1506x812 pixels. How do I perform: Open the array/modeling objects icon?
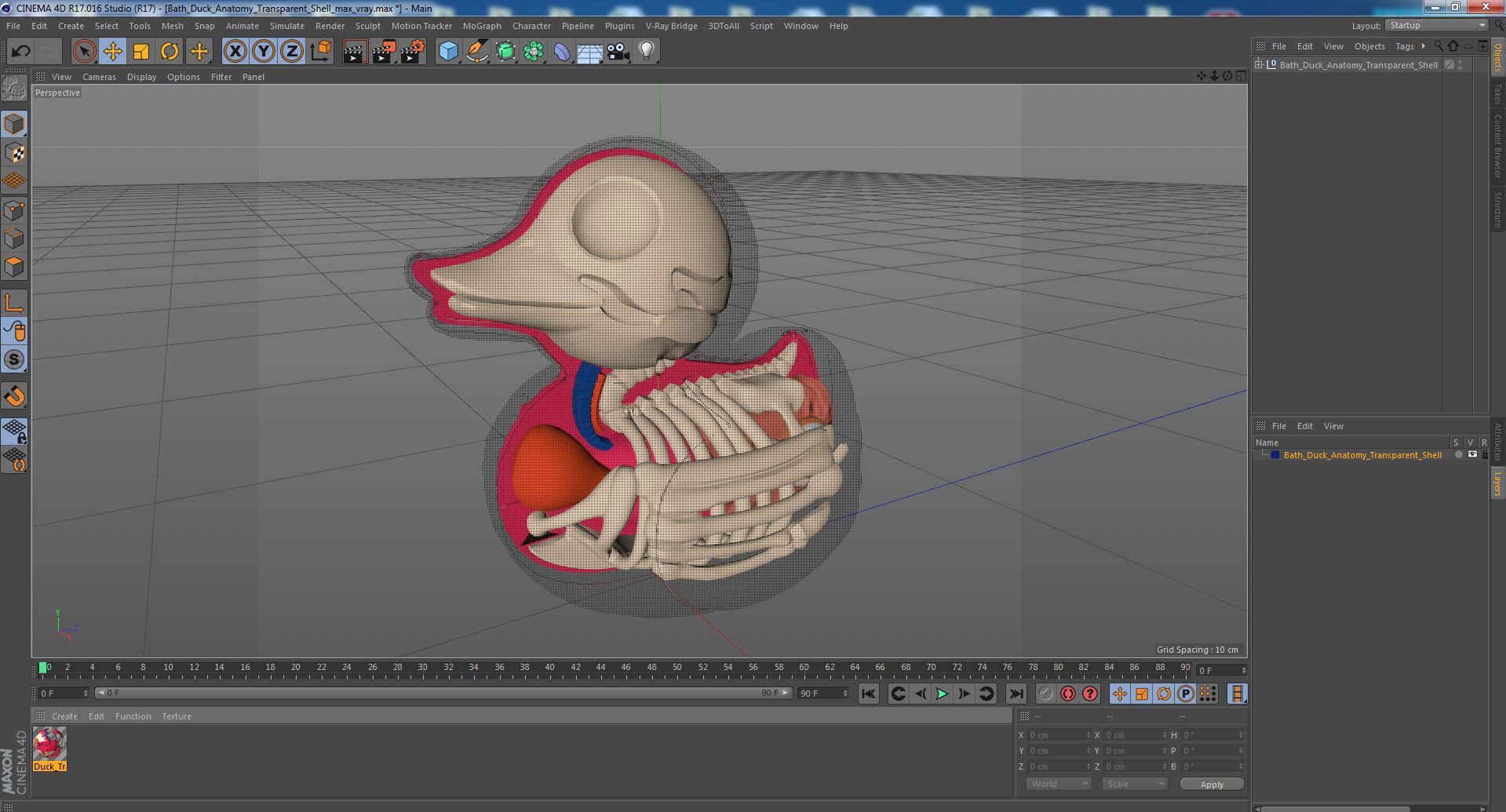pyautogui.click(x=534, y=52)
